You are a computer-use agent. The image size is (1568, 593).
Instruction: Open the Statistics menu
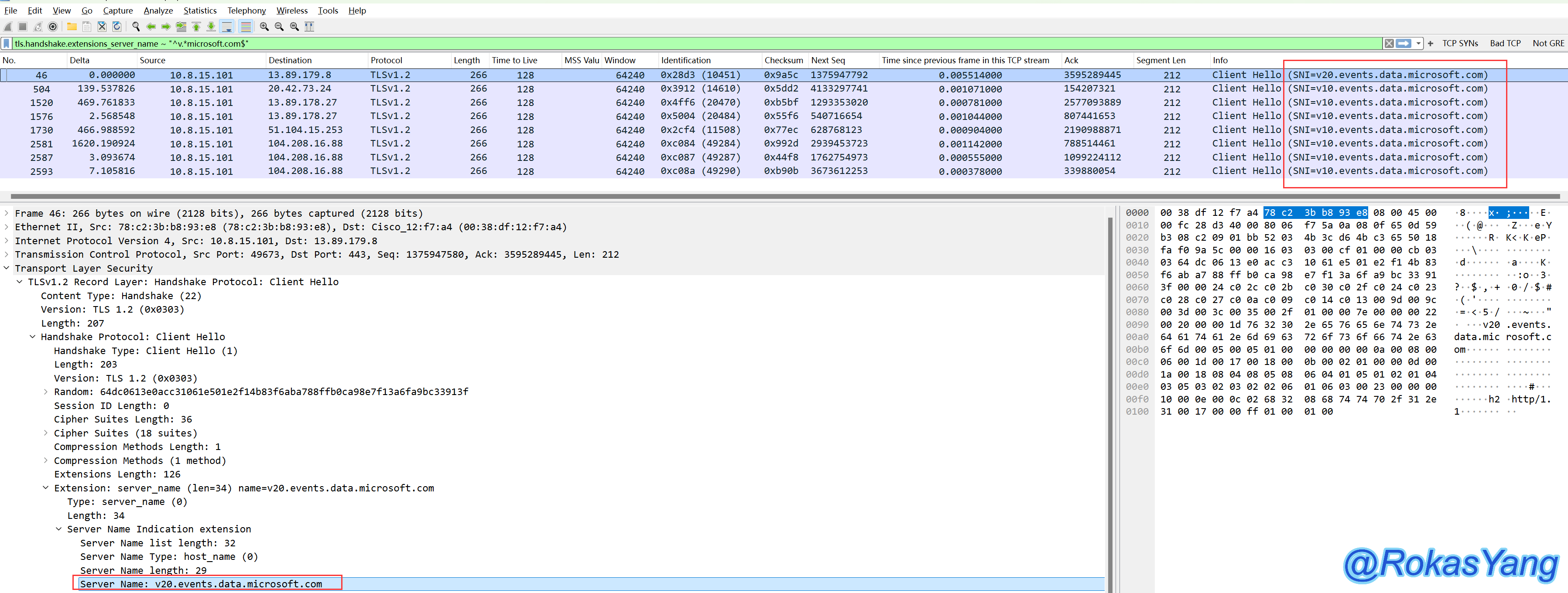pyautogui.click(x=200, y=10)
